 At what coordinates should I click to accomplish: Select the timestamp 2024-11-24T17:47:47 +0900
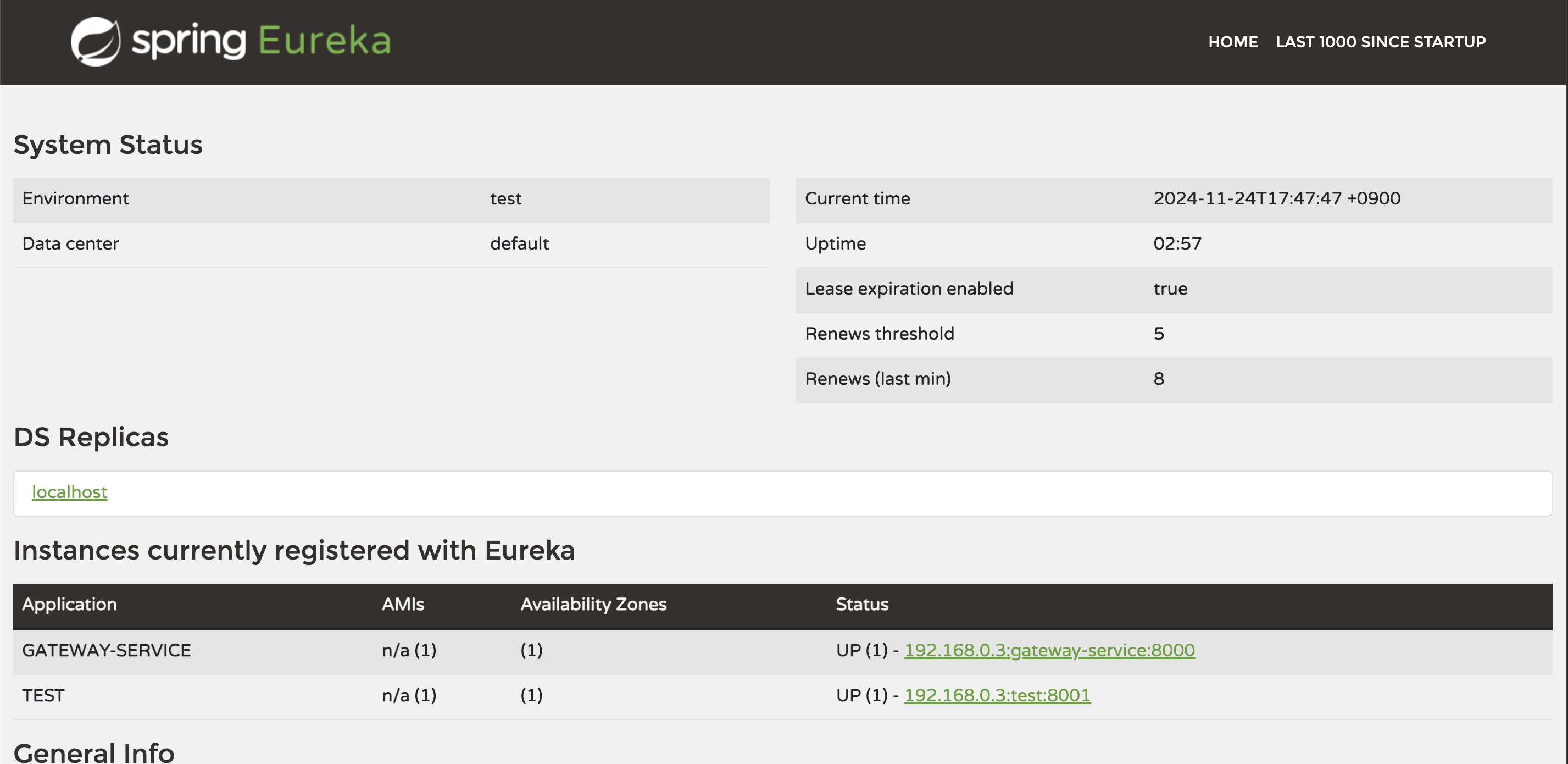pos(1277,198)
